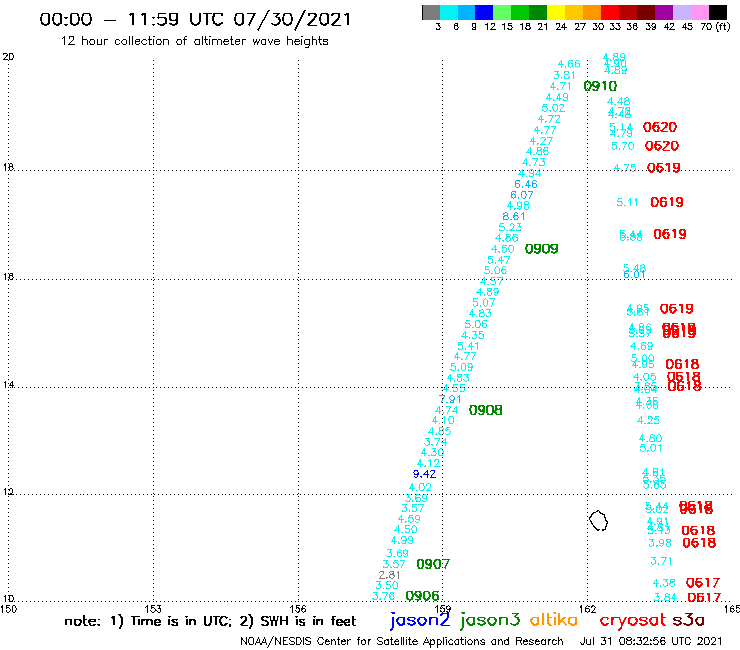Viewport: 740px width, 650px height.
Task: Select the 4.66 value at track top
Action: point(569,64)
